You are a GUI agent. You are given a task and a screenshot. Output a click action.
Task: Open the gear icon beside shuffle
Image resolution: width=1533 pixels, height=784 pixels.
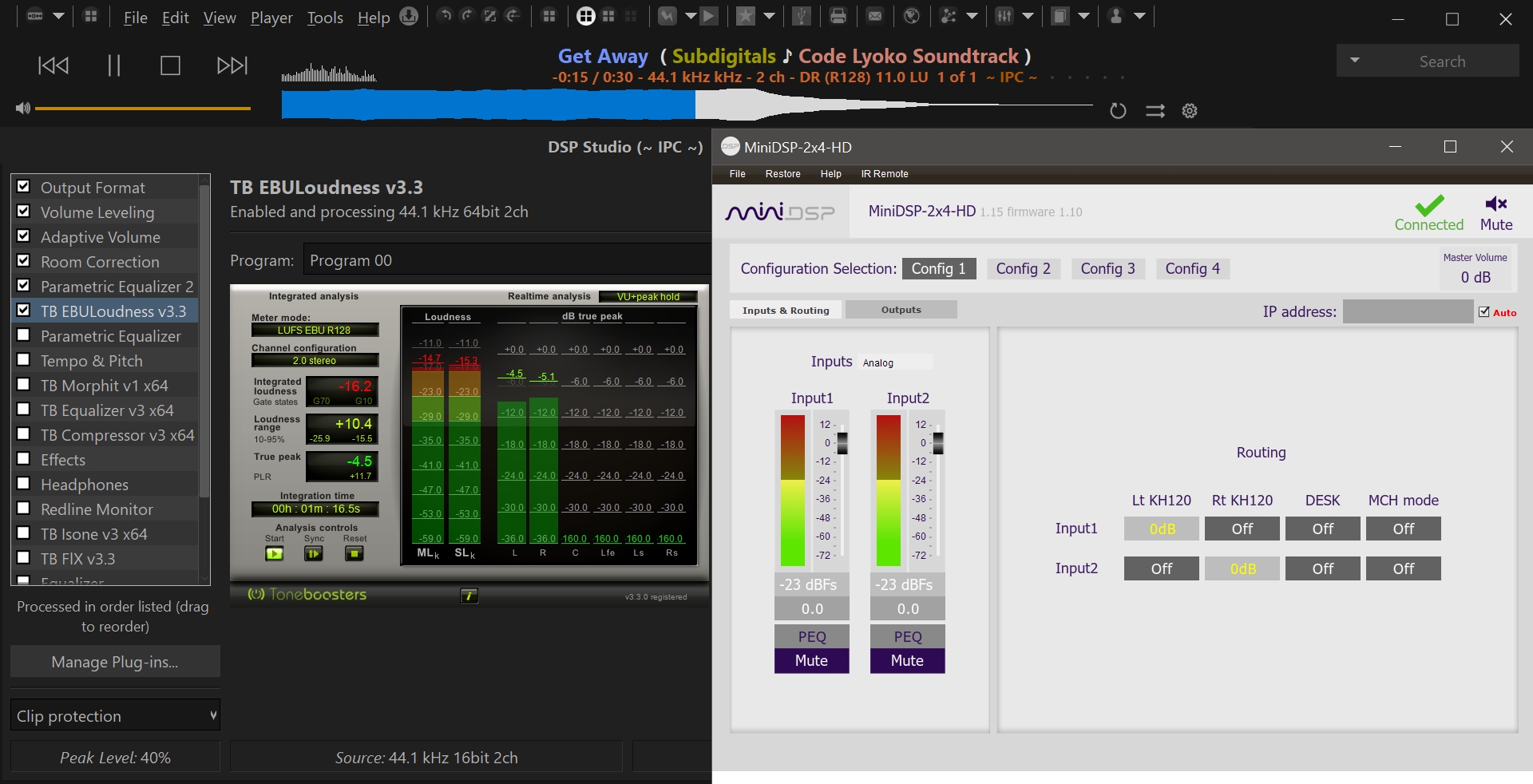1190,111
